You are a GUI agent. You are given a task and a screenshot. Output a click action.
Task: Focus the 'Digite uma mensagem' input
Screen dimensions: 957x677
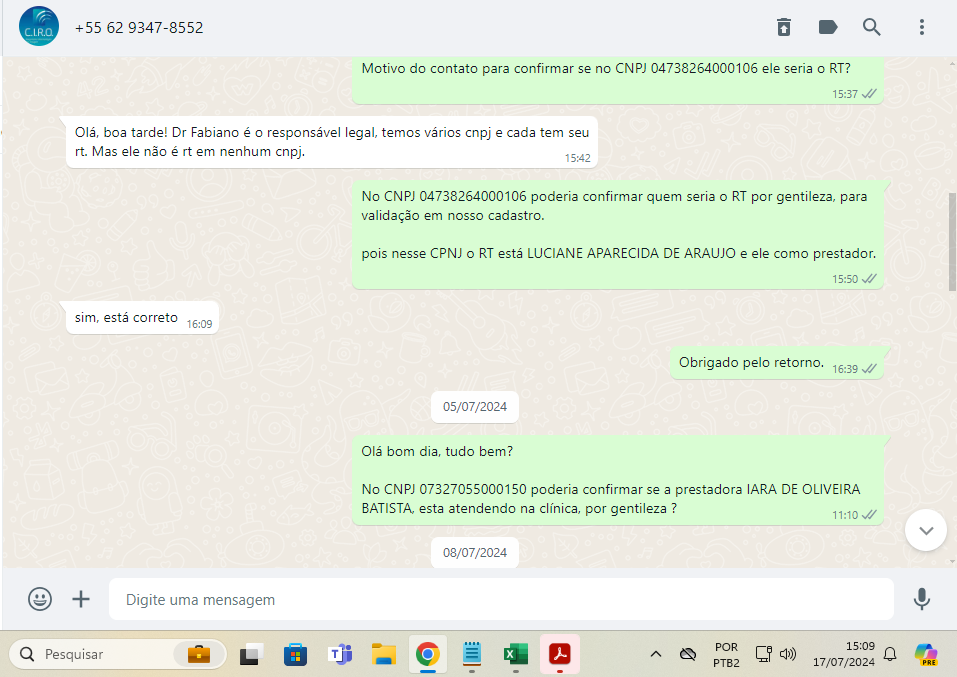pos(501,599)
